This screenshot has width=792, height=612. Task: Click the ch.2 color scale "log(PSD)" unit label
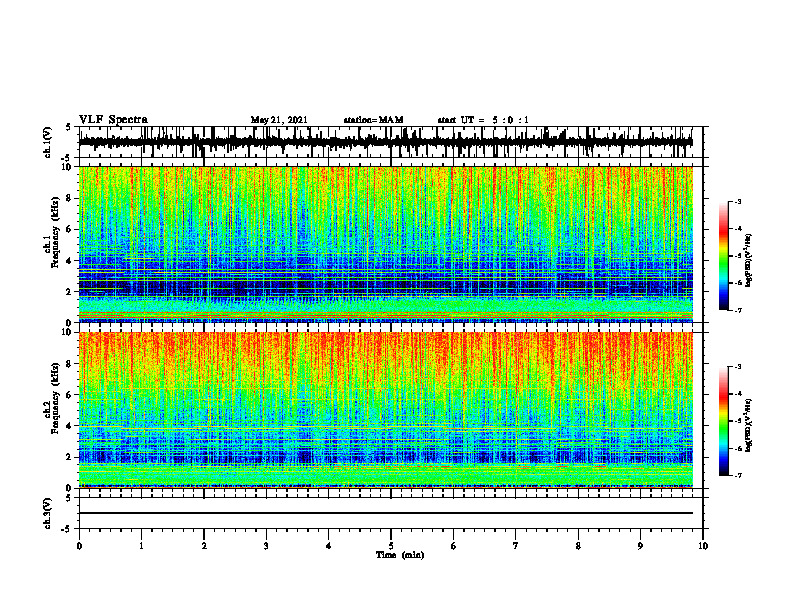pyautogui.click(x=749, y=425)
